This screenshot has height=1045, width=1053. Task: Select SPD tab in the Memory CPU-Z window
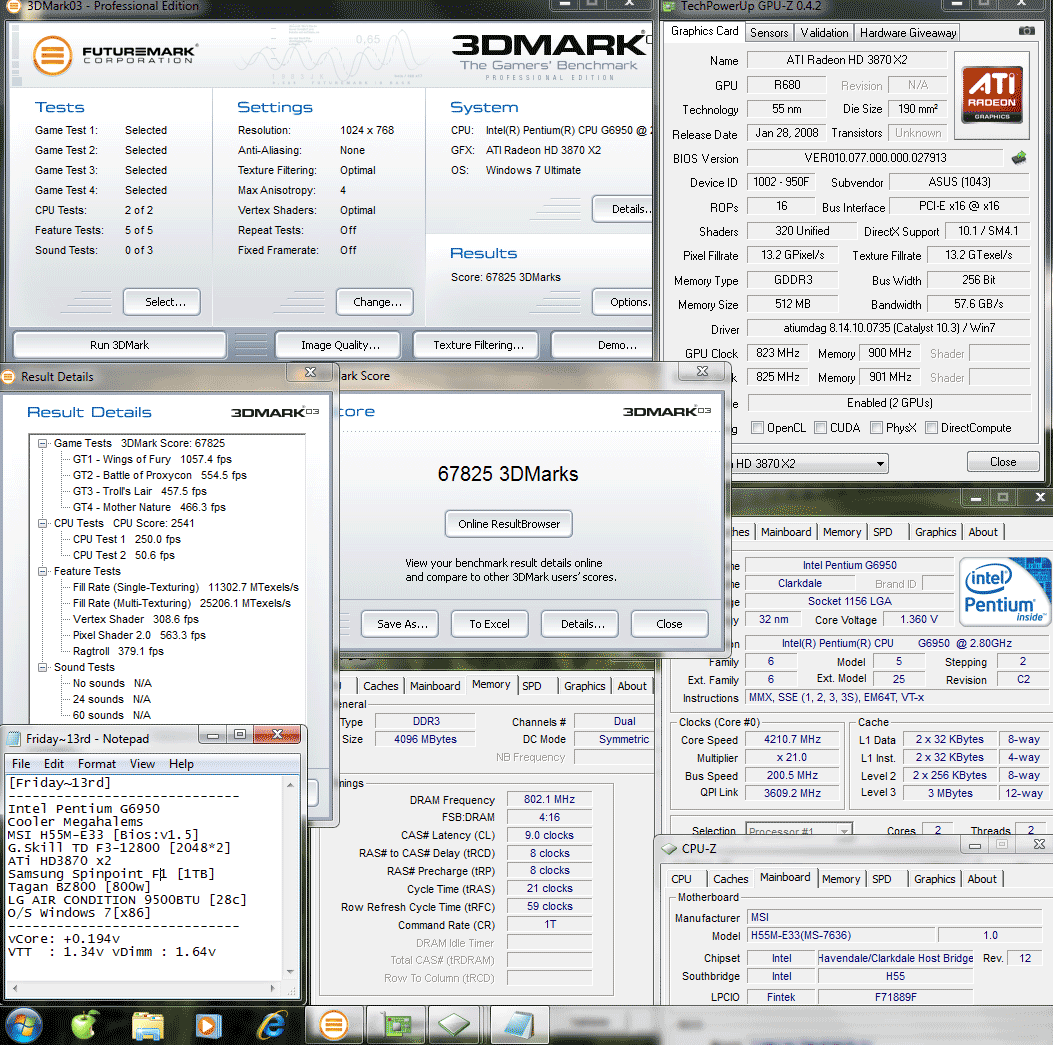point(532,686)
